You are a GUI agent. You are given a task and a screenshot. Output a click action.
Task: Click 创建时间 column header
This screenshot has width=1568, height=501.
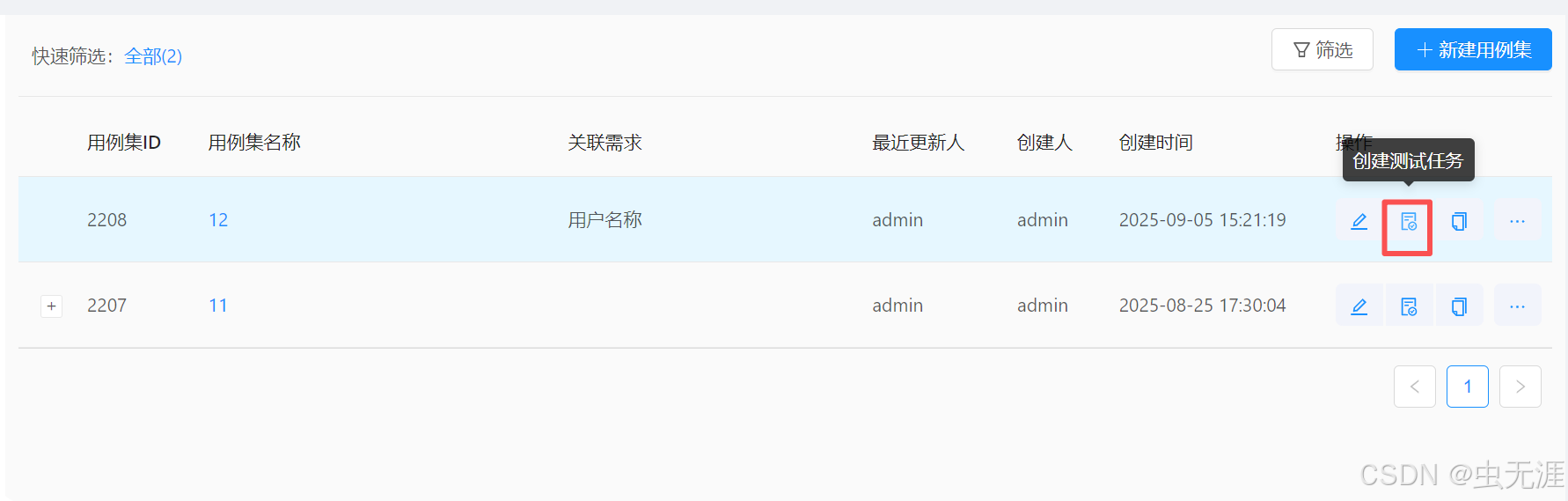click(x=1155, y=143)
